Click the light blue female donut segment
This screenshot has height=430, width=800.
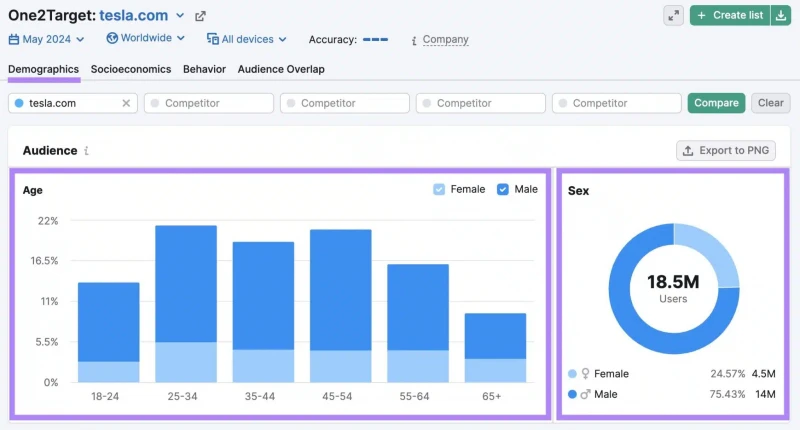(714, 250)
